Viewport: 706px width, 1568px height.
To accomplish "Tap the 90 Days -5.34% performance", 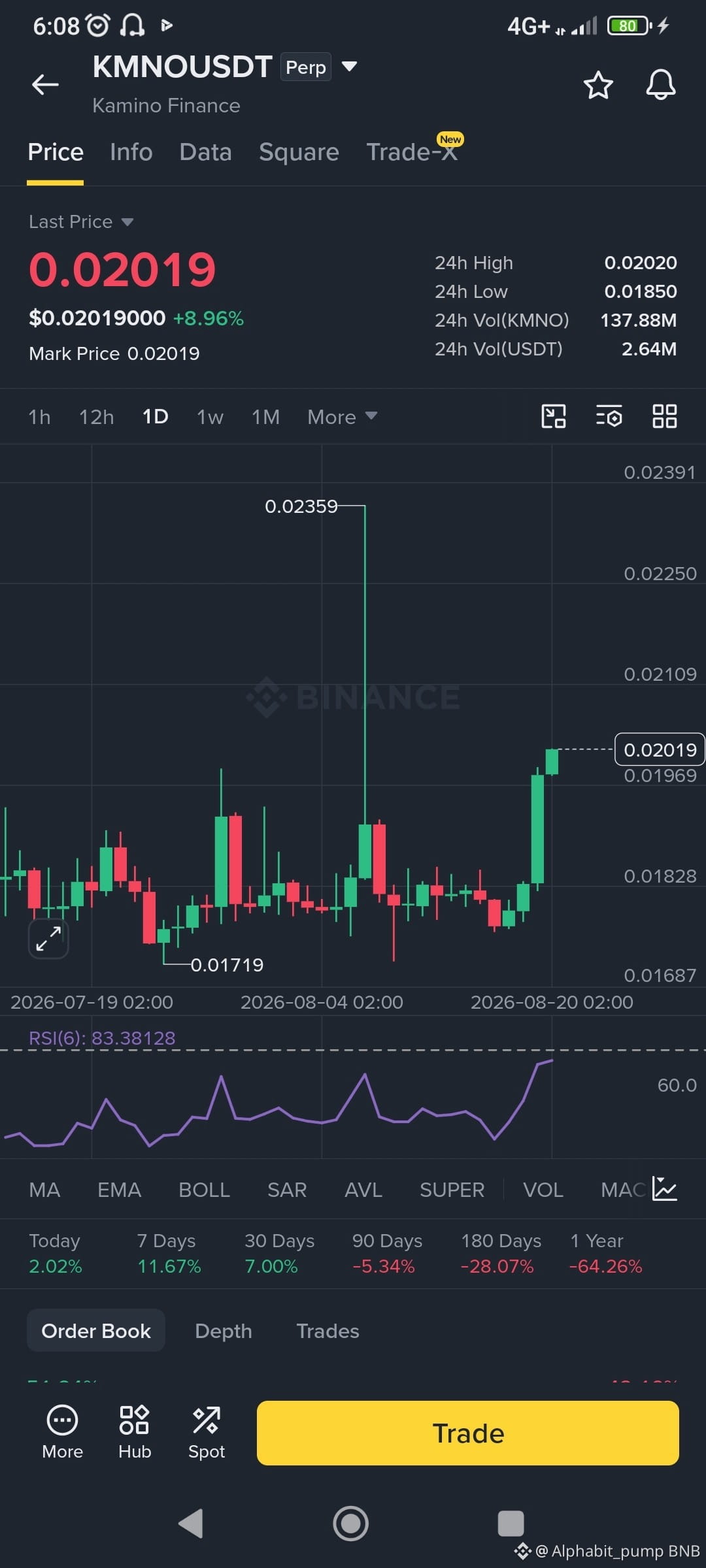I will pos(387,1253).
